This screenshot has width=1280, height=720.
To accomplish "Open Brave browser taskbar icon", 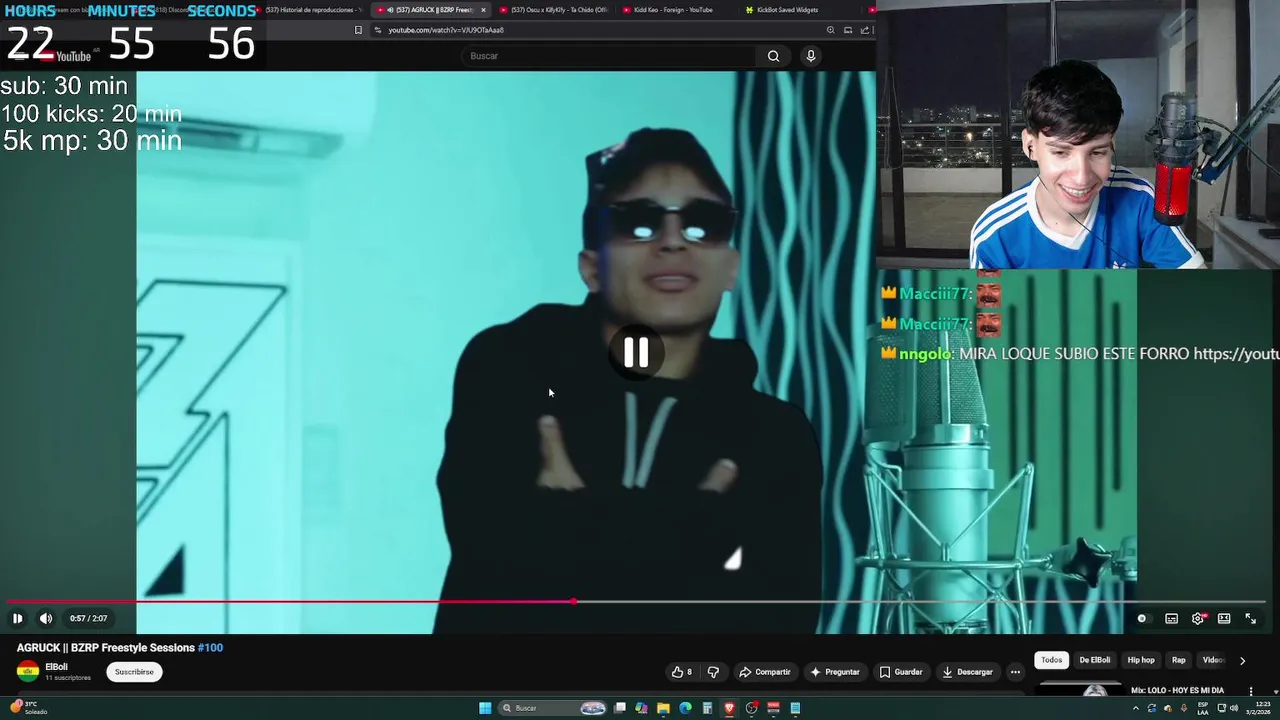I will coord(729,708).
